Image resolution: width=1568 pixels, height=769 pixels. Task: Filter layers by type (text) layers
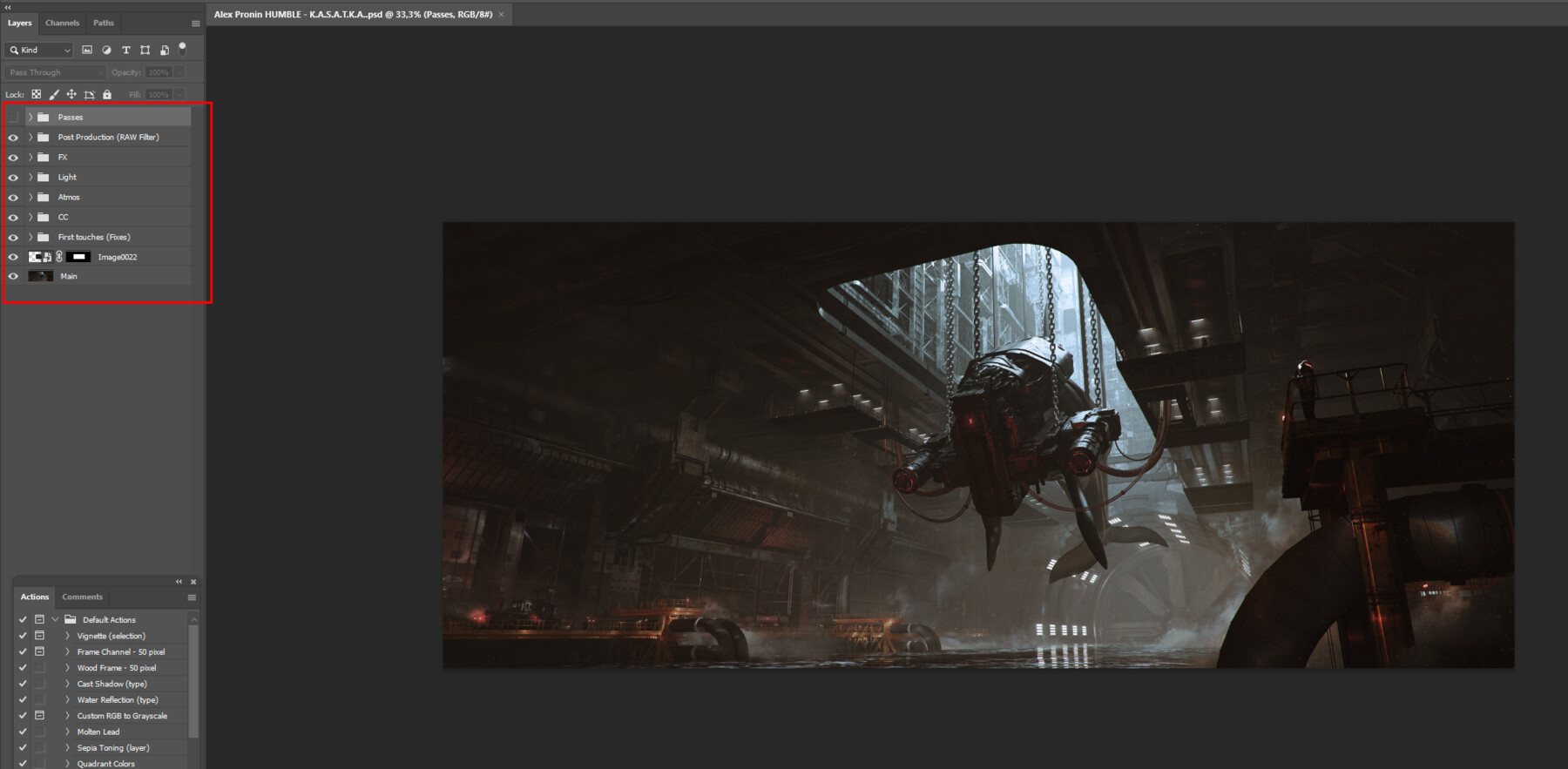tap(125, 51)
